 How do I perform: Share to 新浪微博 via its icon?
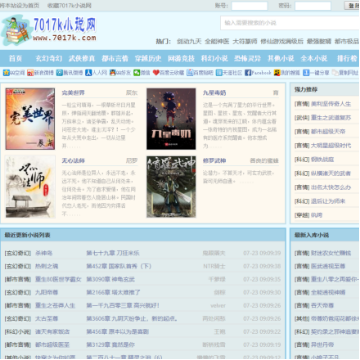click(x=30, y=72)
